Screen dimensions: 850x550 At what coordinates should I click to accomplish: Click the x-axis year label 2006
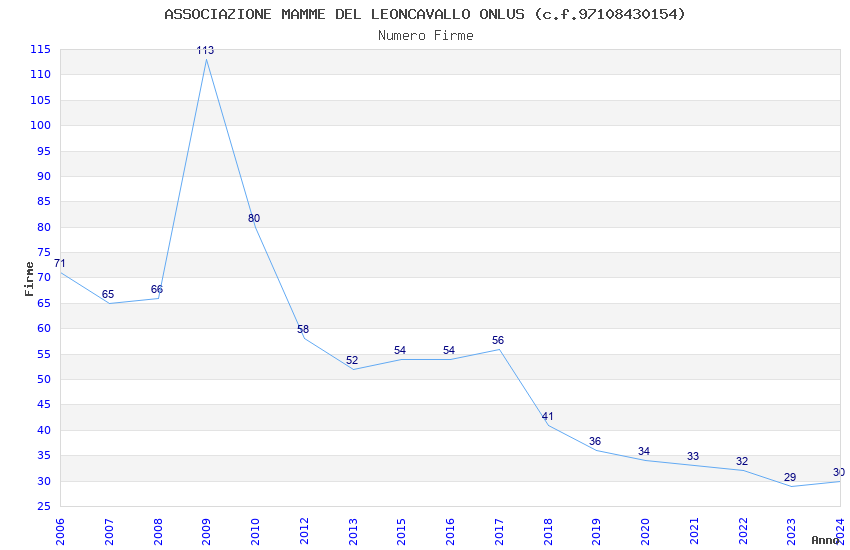[60, 532]
